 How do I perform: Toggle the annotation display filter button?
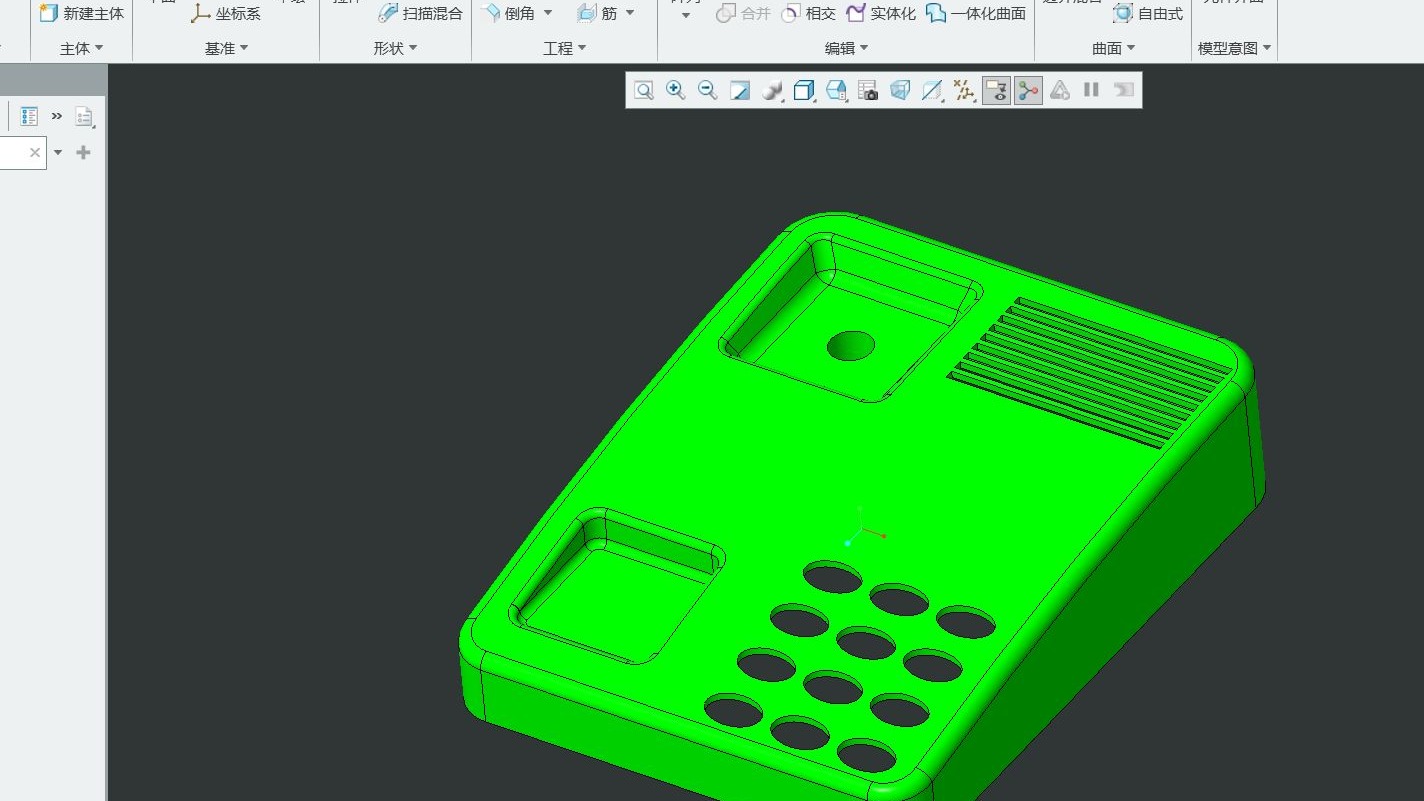(996, 91)
